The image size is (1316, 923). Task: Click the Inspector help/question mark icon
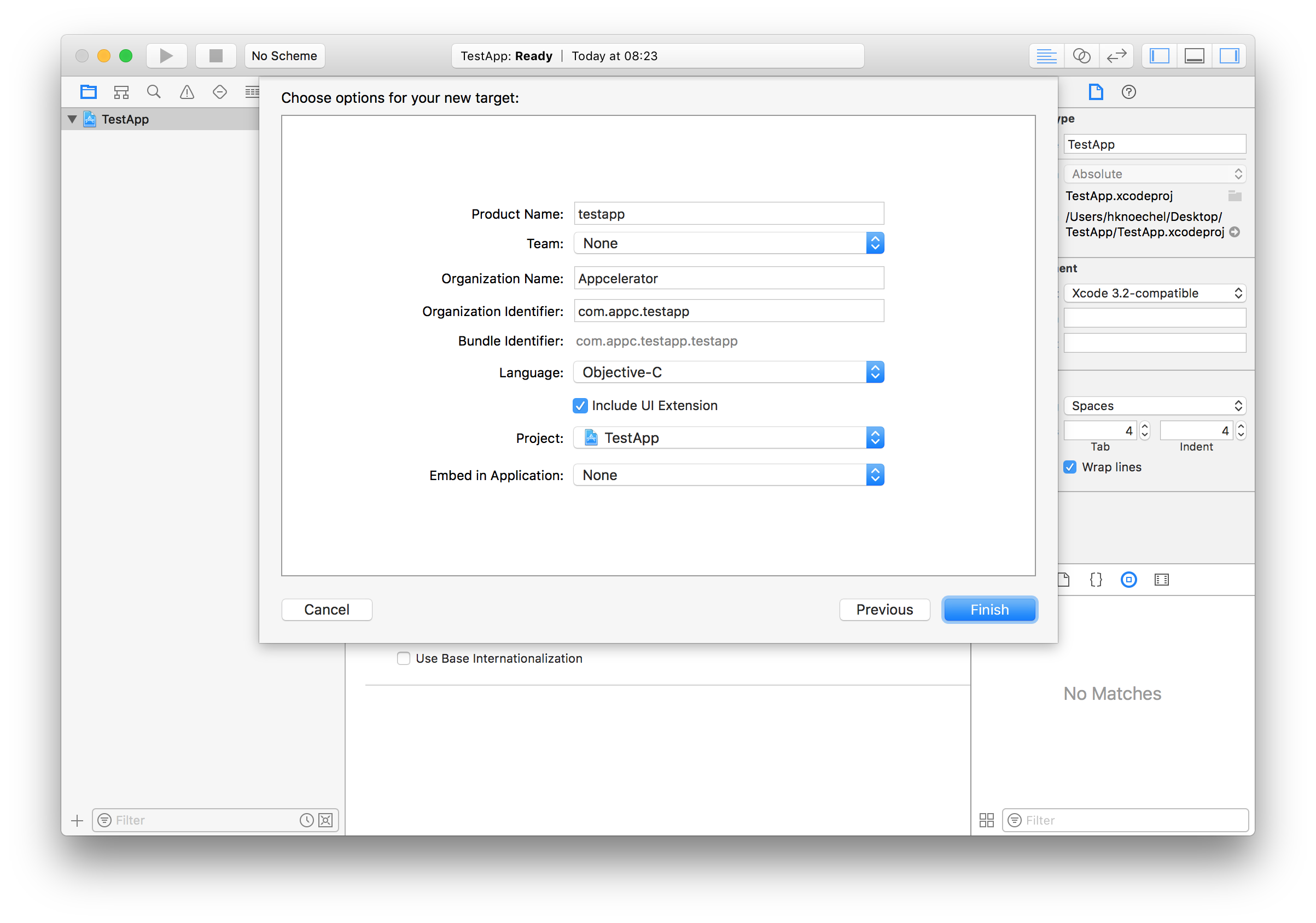[x=1128, y=92]
